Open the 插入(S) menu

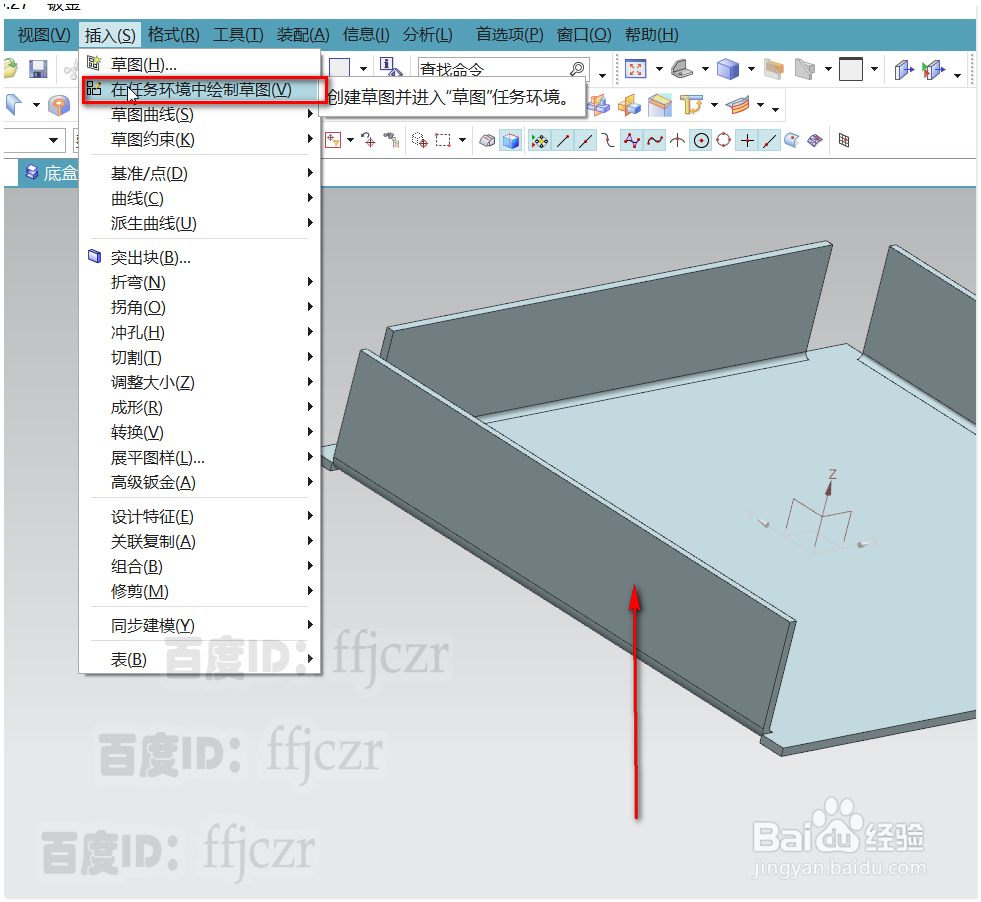click(110, 35)
